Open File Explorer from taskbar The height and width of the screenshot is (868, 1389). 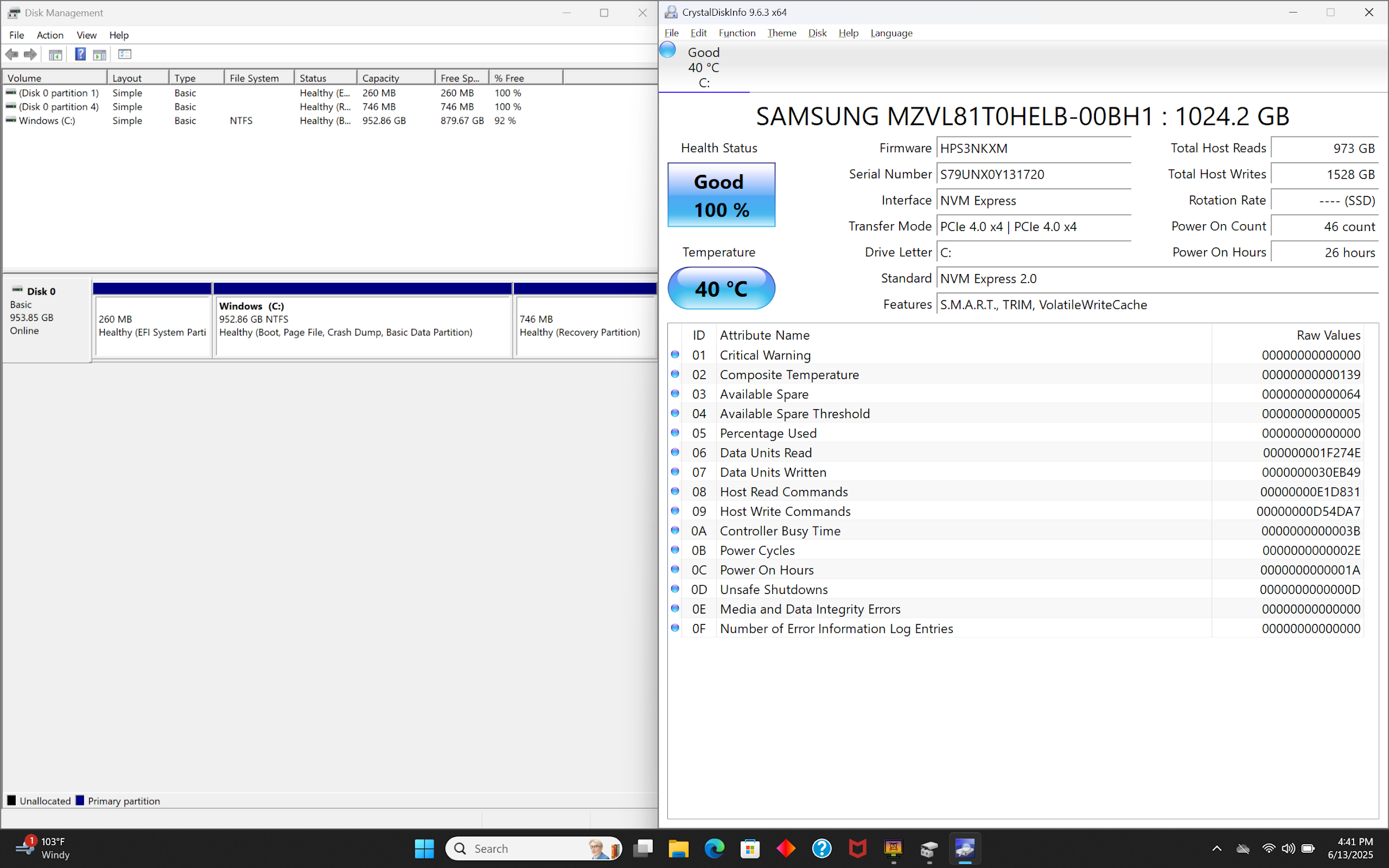678,848
